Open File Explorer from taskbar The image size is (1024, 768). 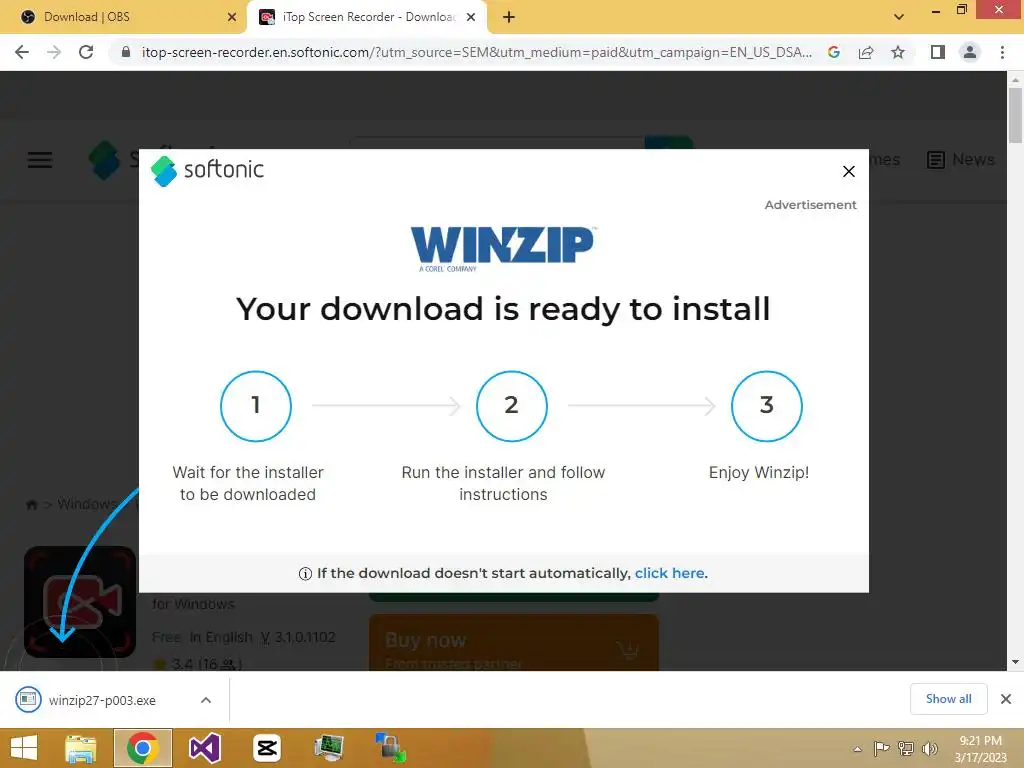coord(81,748)
